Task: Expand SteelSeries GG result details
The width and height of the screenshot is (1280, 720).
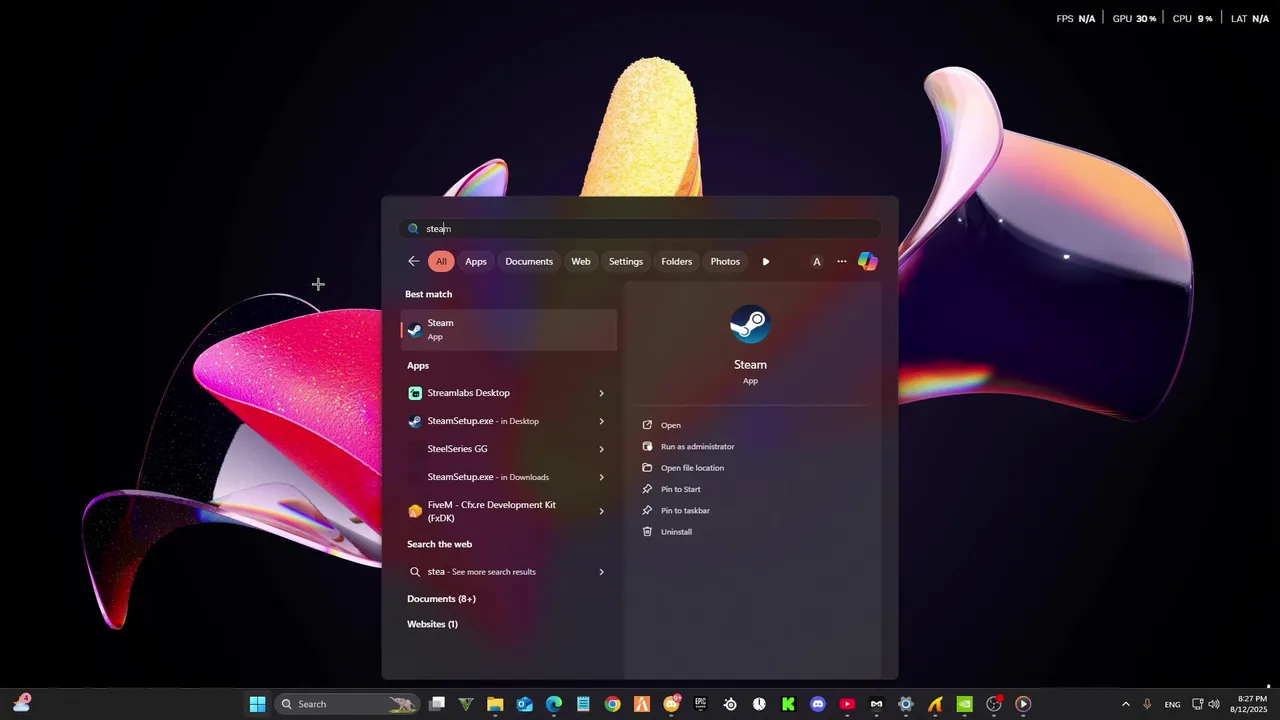Action: pyautogui.click(x=601, y=449)
